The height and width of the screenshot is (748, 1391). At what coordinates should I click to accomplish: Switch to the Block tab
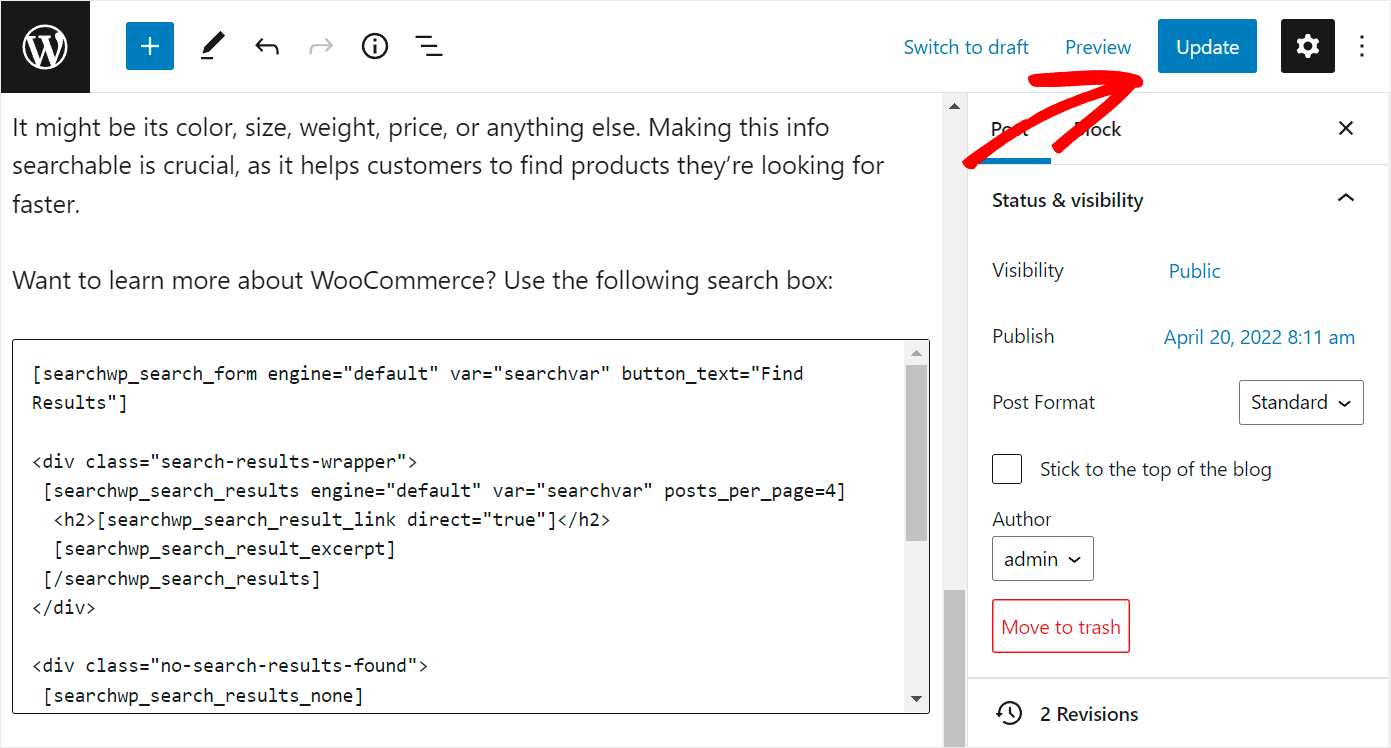[1098, 129]
